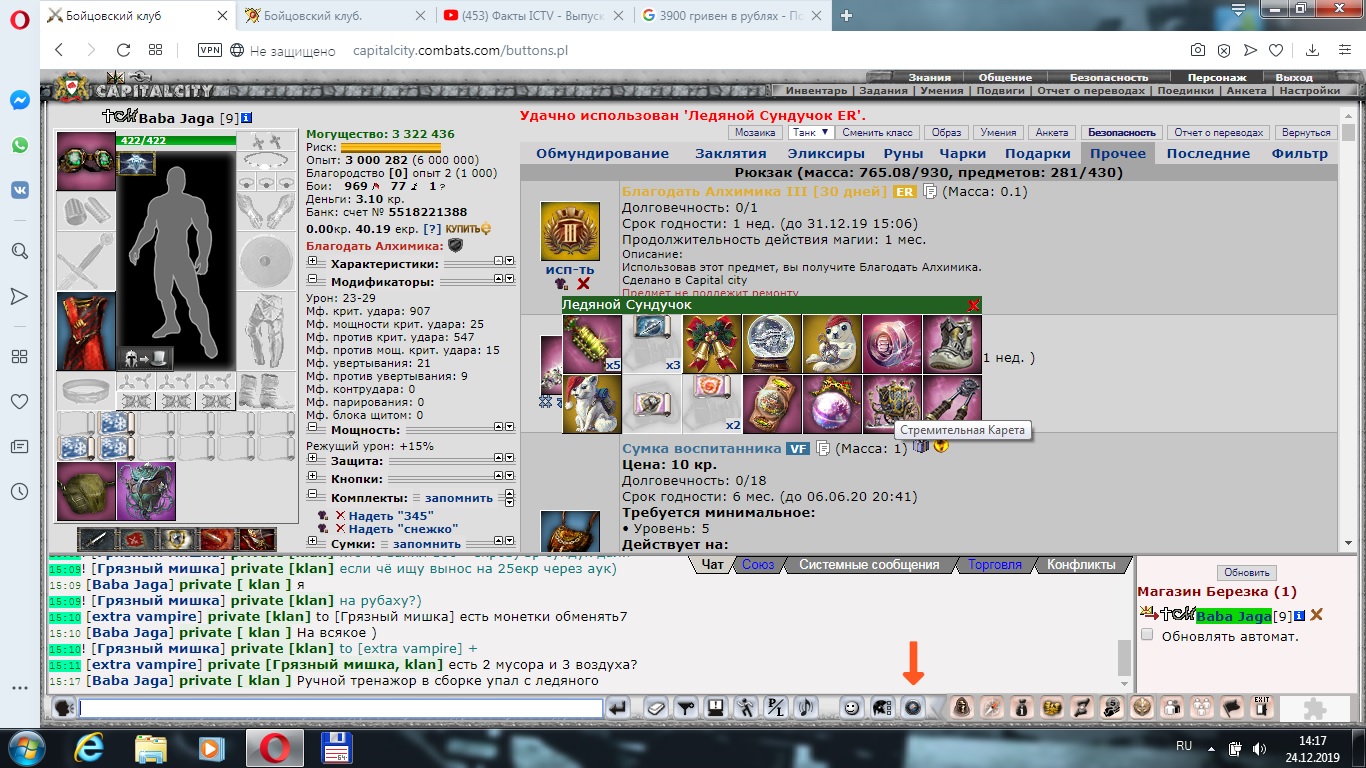Click the КУПИТЬ buy ekr link
This screenshot has width=1366, height=768.
[x=469, y=229]
